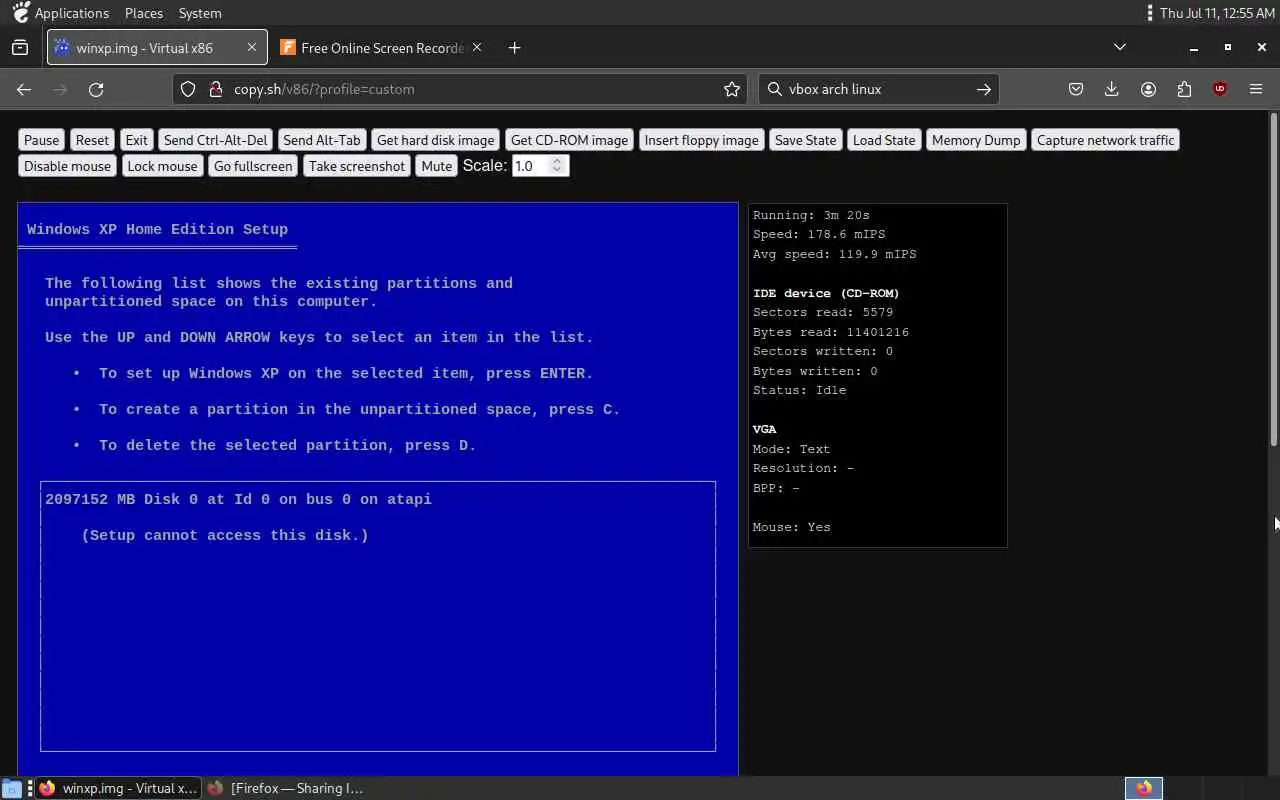Click the search magnifier icon
Image resolution: width=1280 pixels, height=800 pixels.
(x=774, y=89)
